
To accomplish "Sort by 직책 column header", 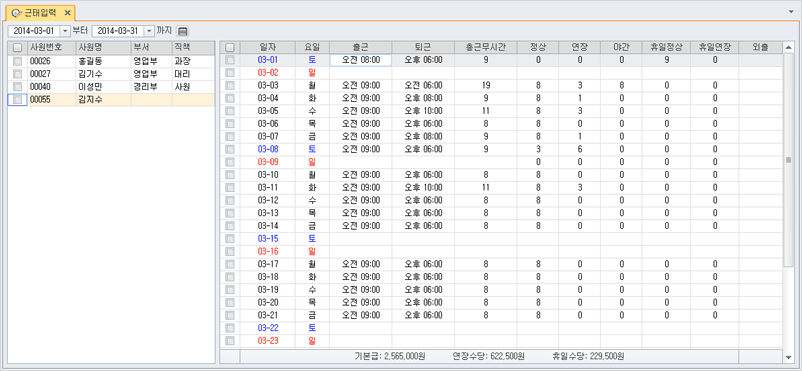I will pyautogui.click(x=193, y=48).
